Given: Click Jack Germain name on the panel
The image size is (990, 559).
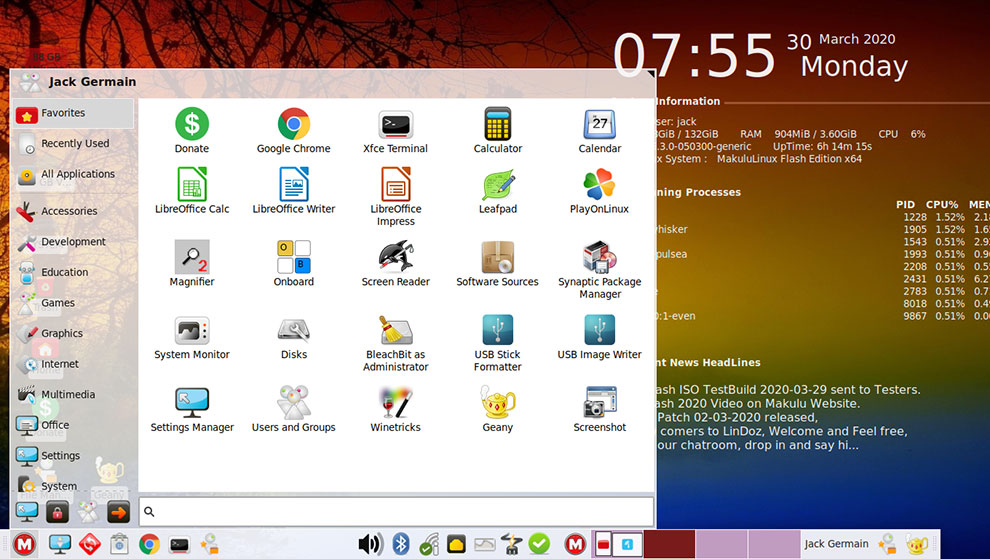Looking at the screenshot, I should [x=837, y=544].
